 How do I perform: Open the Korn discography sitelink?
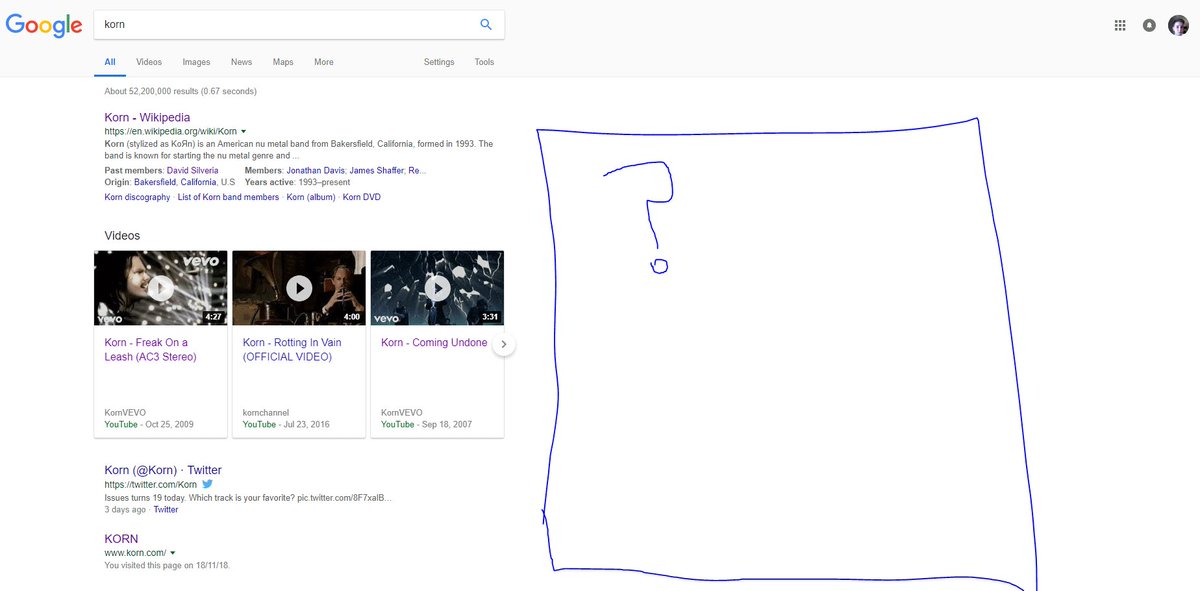(137, 197)
